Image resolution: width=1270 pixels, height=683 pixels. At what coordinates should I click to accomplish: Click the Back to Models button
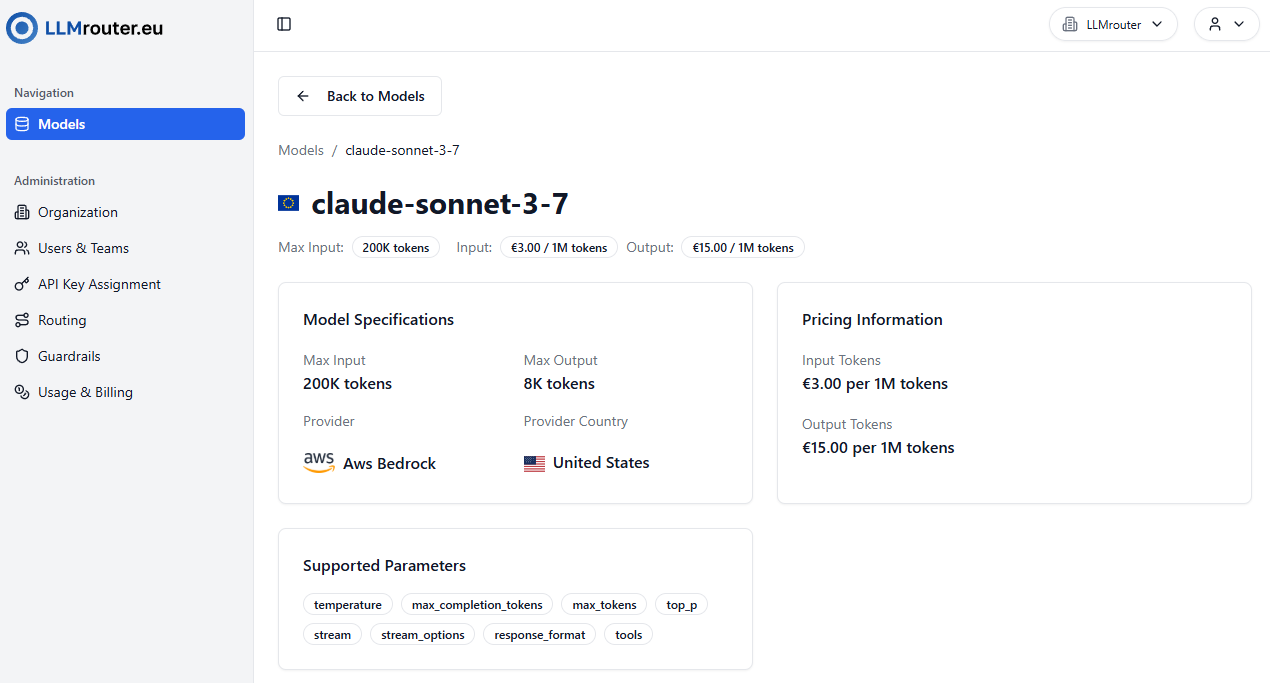360,96
